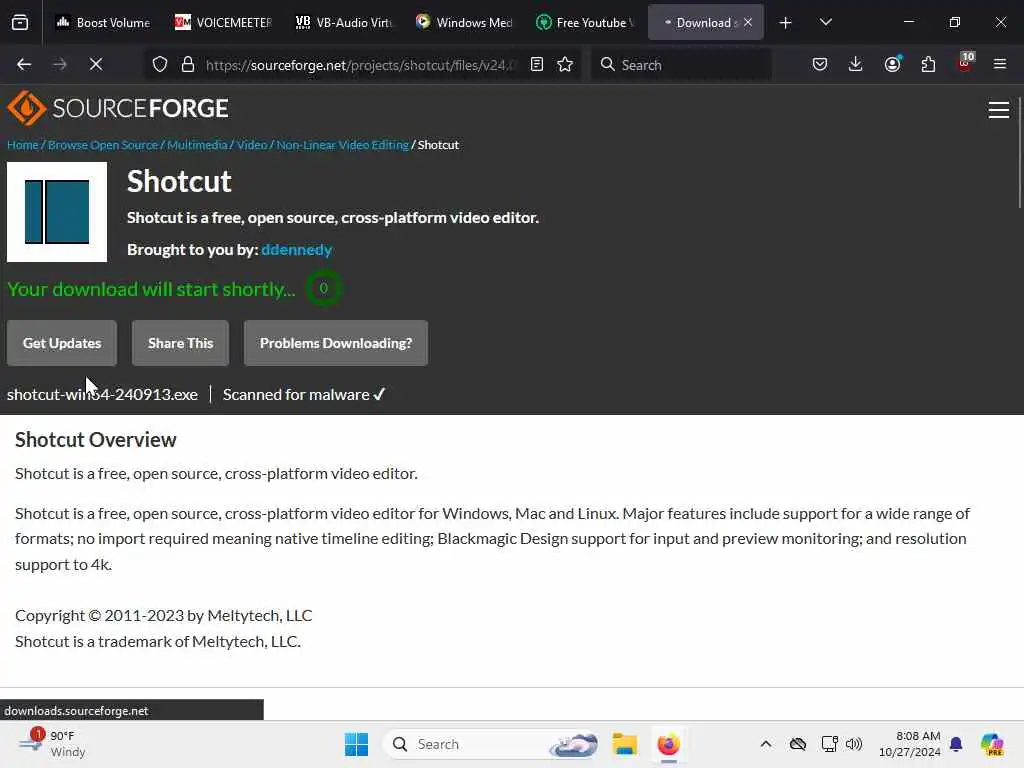The image size is (1024, 768).
Task: Open the Extensions puzzle icon
Action: (928, 64)
